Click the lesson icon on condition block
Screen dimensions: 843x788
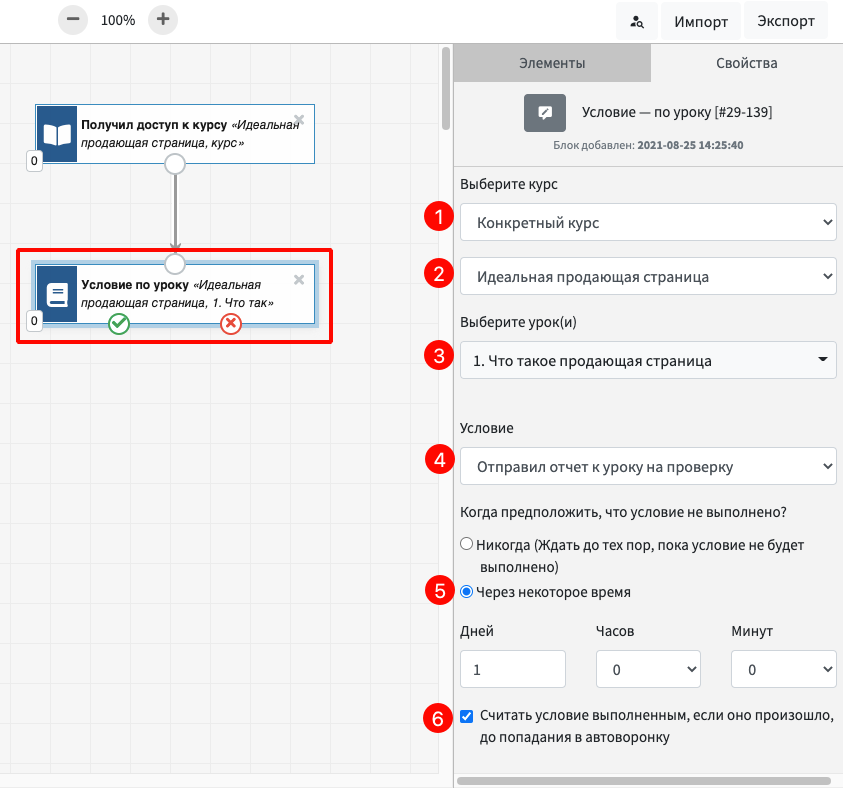57,295
